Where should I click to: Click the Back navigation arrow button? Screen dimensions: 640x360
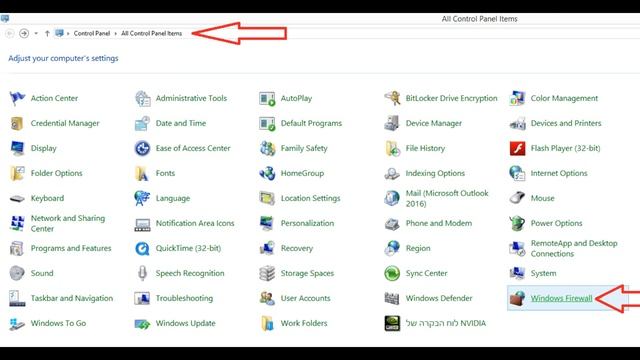click(x=10, y=33)
